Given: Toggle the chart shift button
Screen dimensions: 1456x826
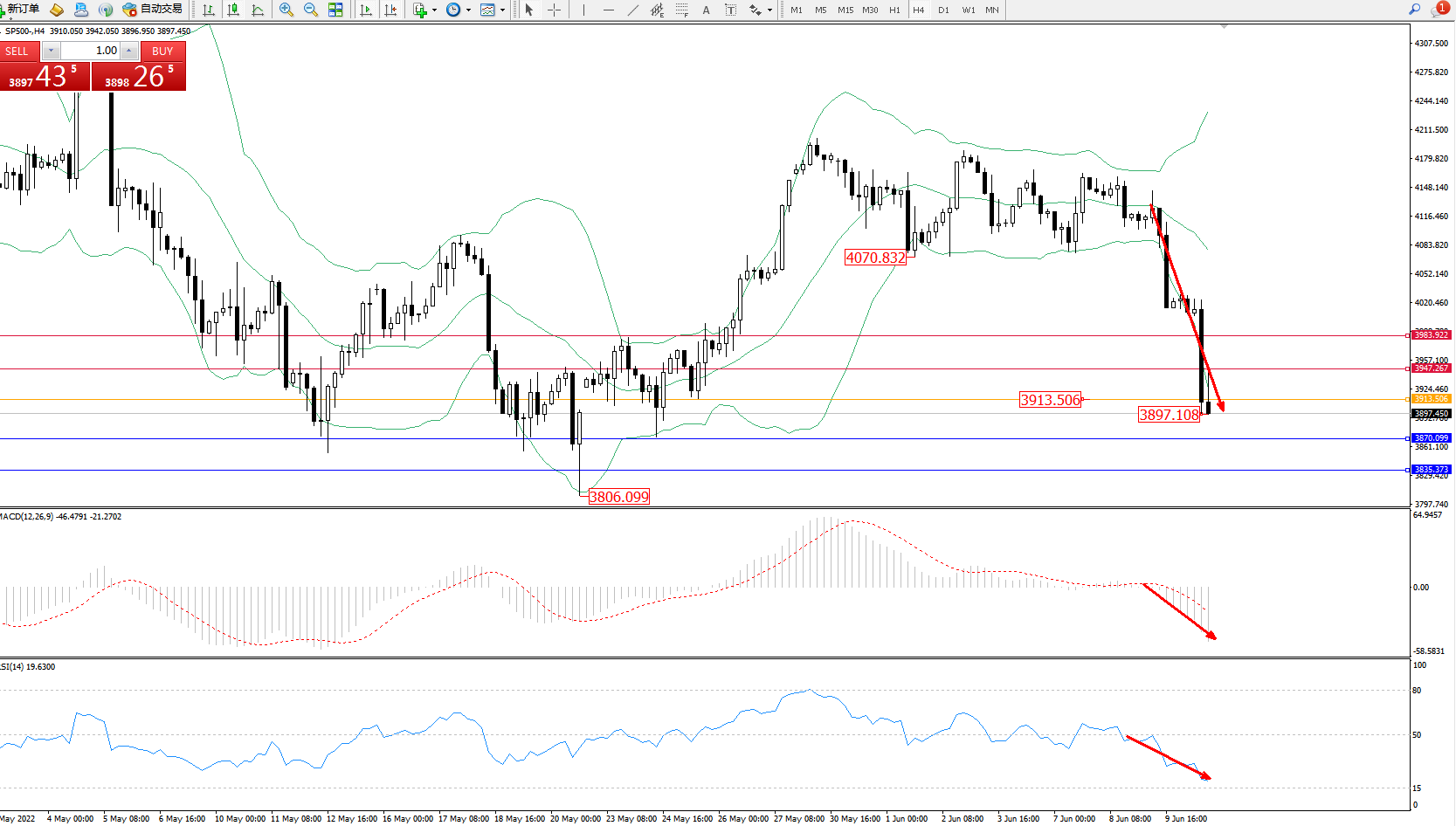Looking at the screenshot, I should [x=390, y=10].
